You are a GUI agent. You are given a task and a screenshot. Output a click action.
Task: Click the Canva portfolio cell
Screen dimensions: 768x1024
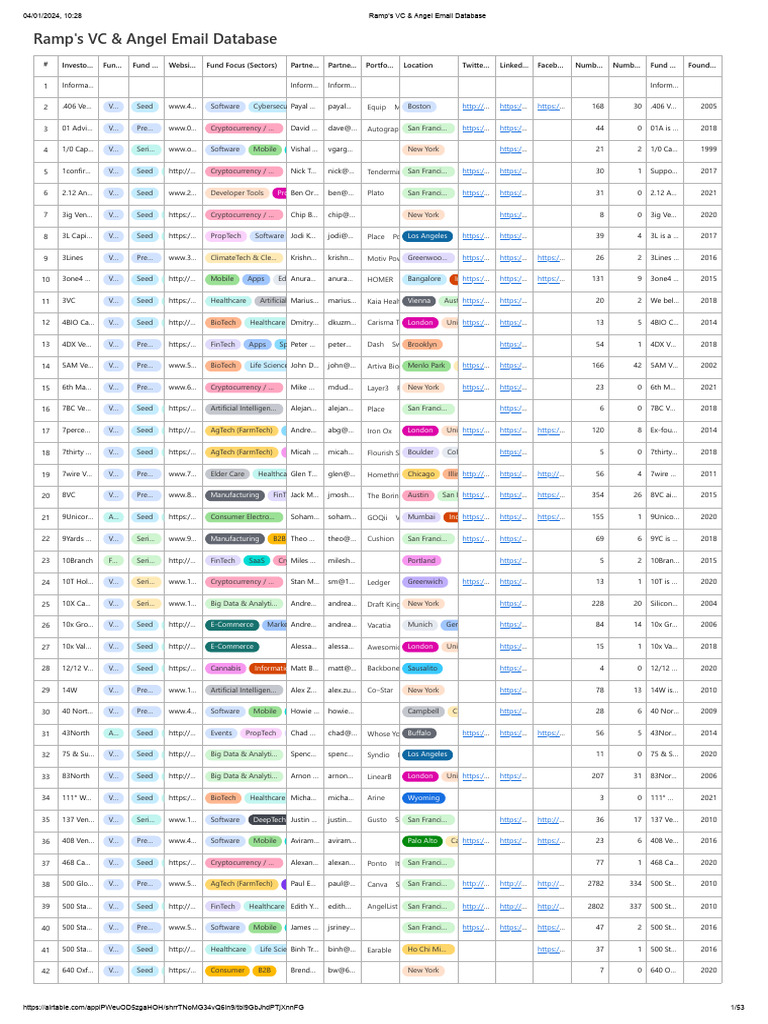[x=381, y=884]
